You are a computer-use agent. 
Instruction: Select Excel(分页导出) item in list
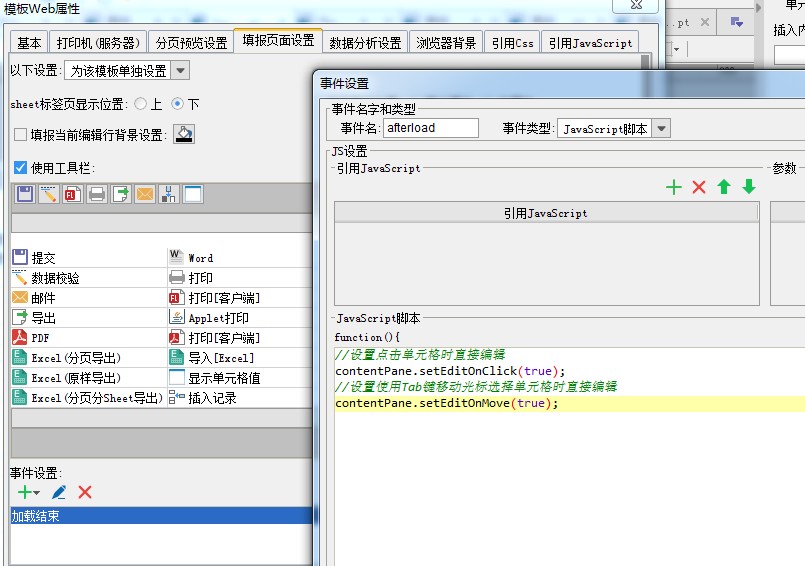[88, 358]
